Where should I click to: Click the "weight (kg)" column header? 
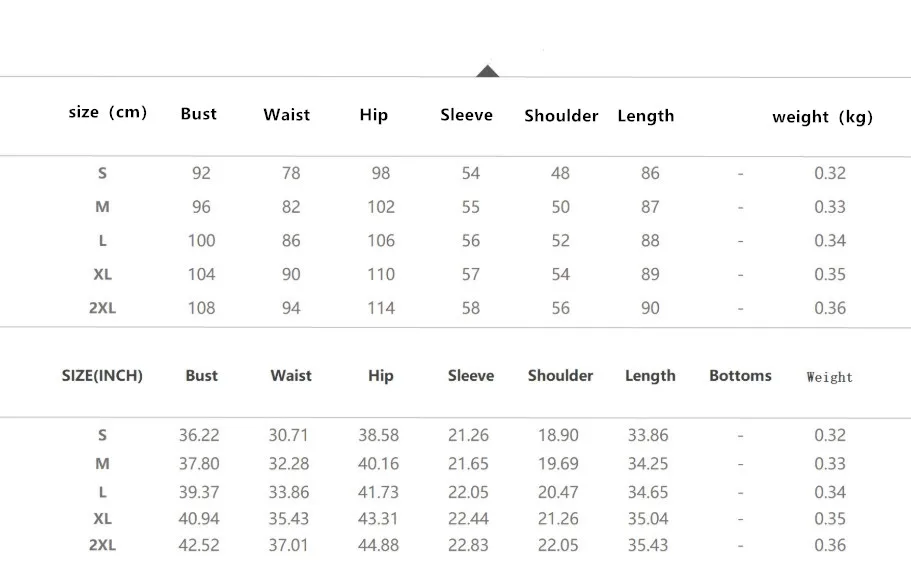point(822,117)
